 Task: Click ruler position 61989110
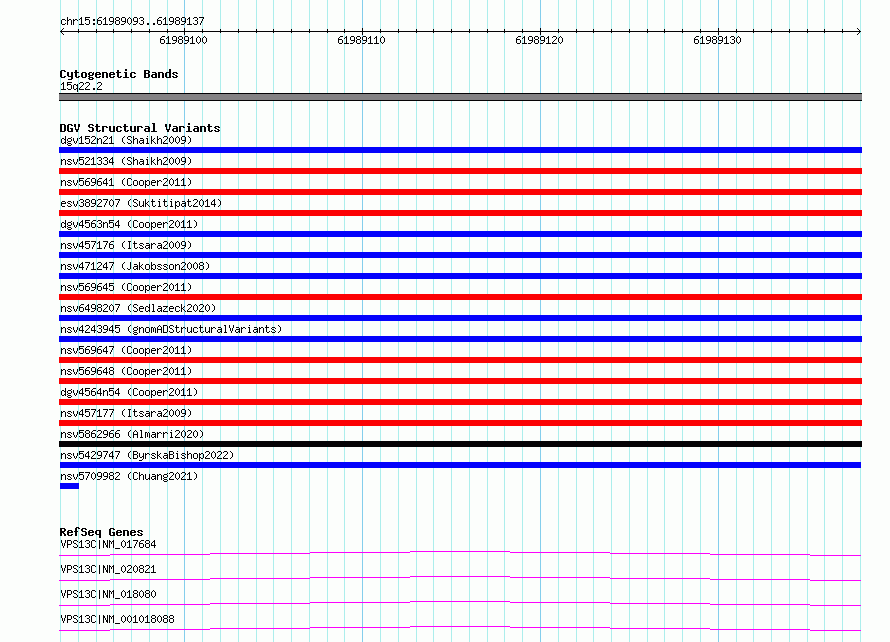pos(362,40)
